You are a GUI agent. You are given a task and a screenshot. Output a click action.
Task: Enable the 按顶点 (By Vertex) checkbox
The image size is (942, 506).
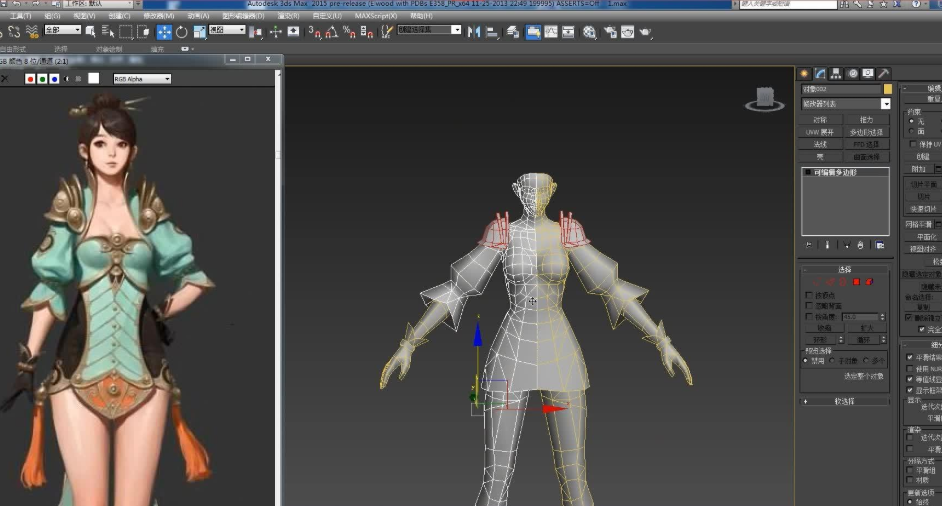pyautogui.click(x=809, y=295)
